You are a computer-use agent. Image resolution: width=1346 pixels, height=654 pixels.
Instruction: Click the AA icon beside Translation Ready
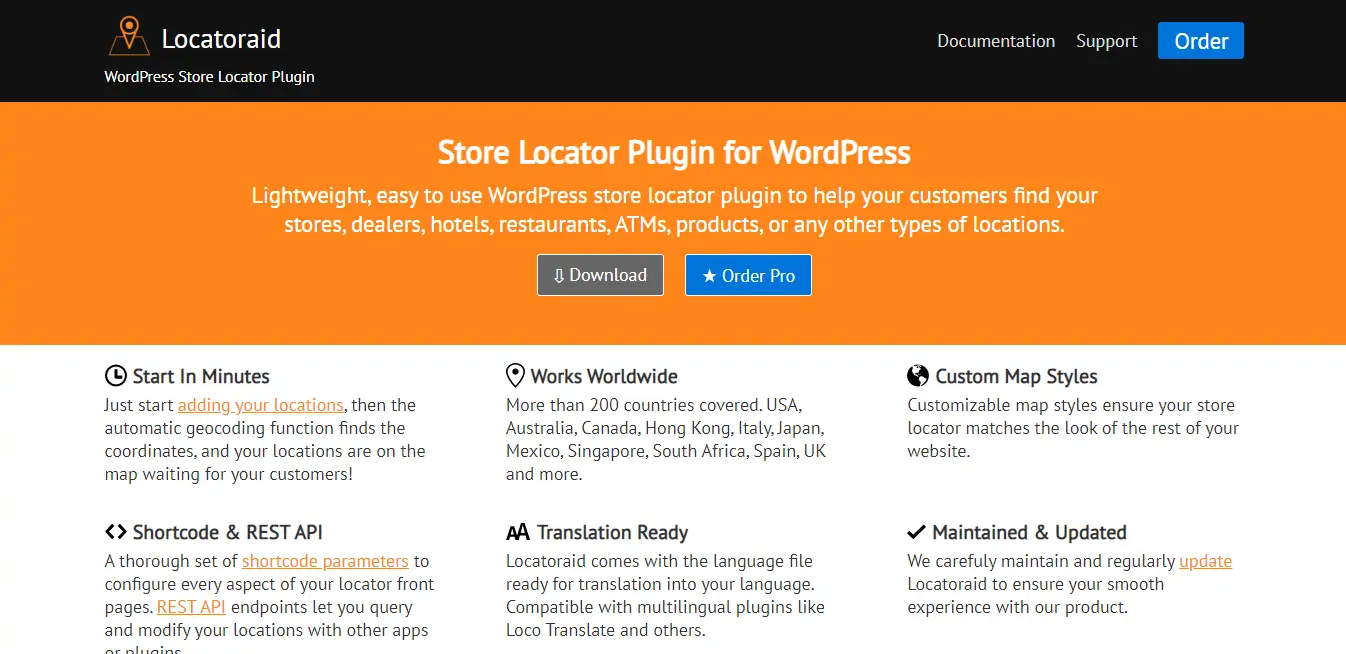(x=518, y=532)
